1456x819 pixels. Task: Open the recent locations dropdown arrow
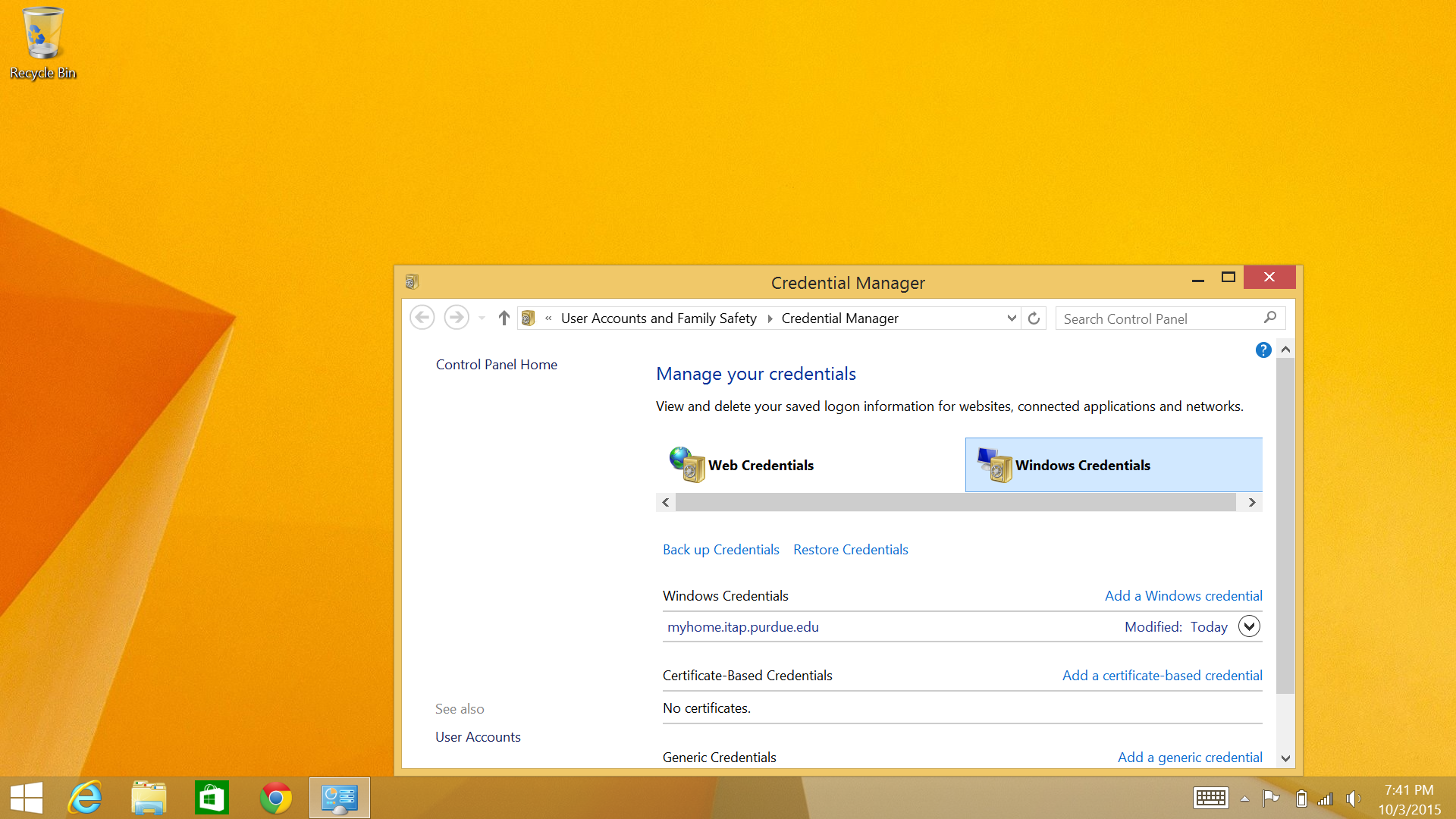point(482,318)
